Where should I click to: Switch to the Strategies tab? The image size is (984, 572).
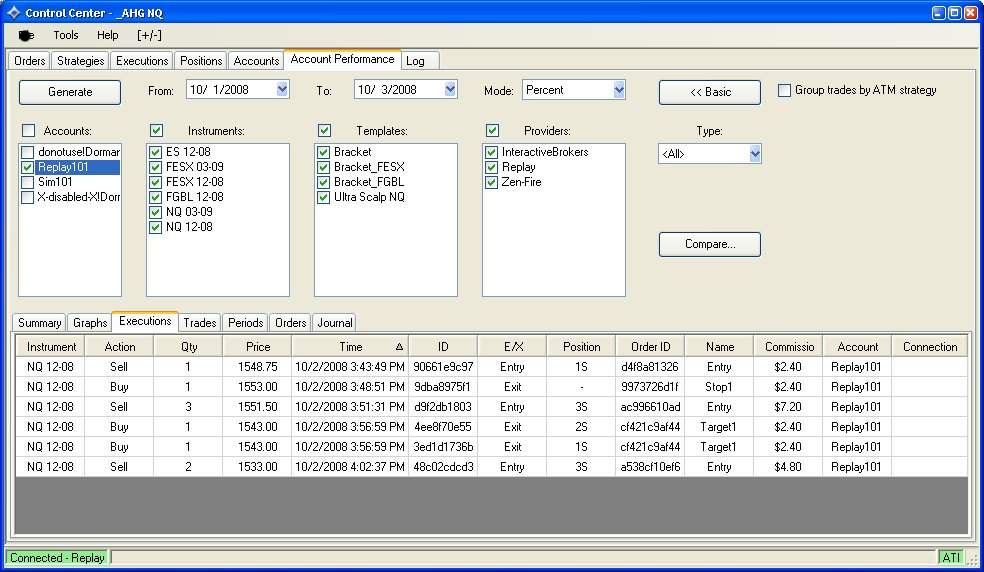coord(80,61)
